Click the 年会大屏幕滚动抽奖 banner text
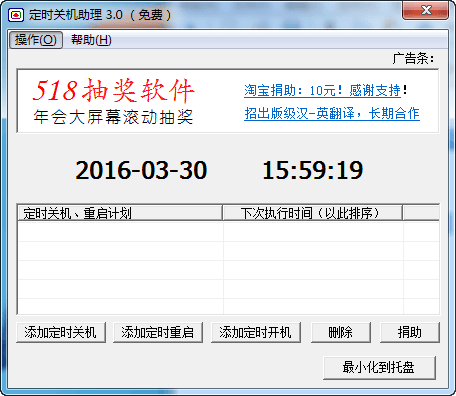 113,117
